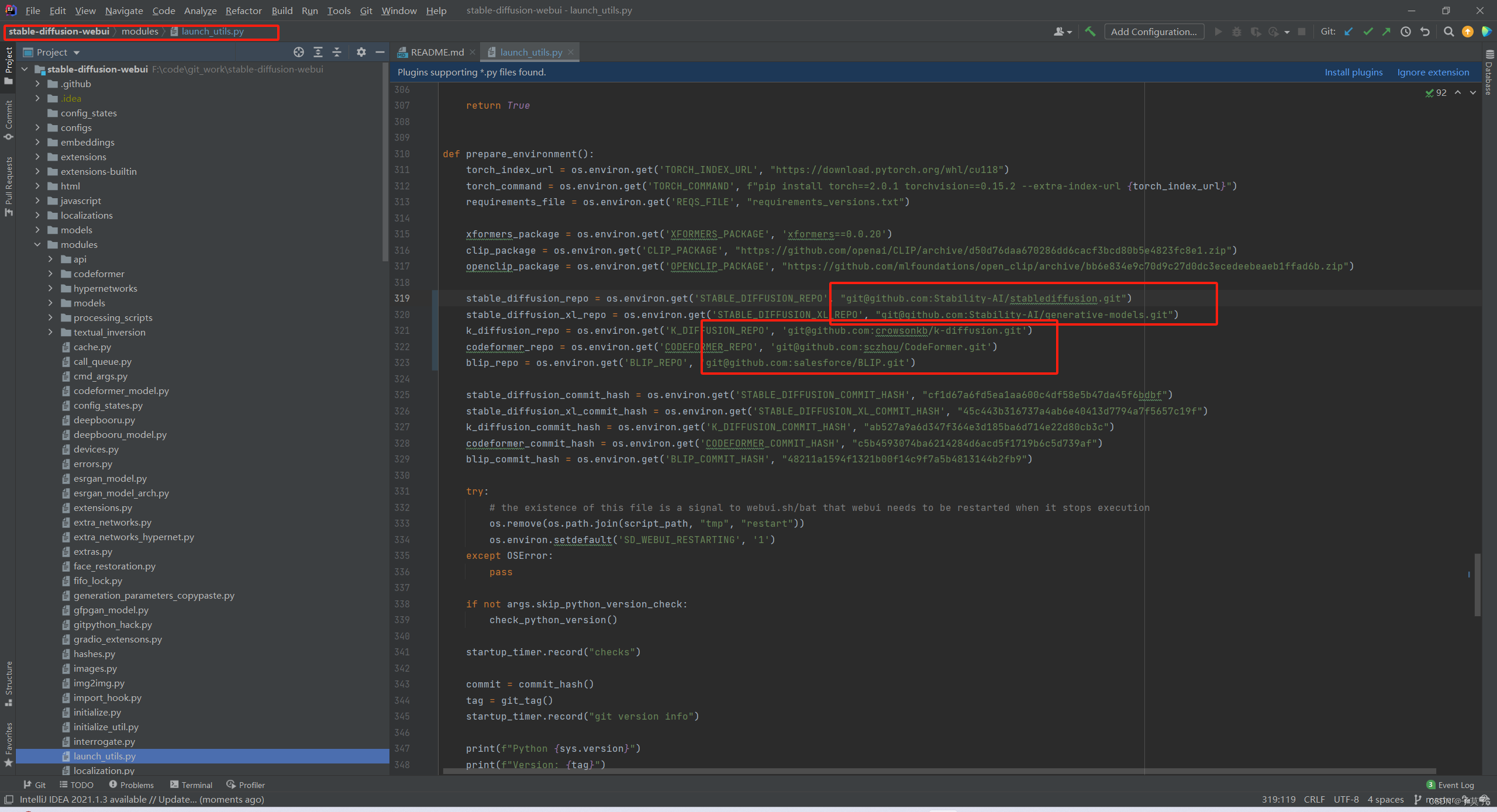Open the Refactor menu
This screenshot has height=812, width=1497.
point(243,11)
